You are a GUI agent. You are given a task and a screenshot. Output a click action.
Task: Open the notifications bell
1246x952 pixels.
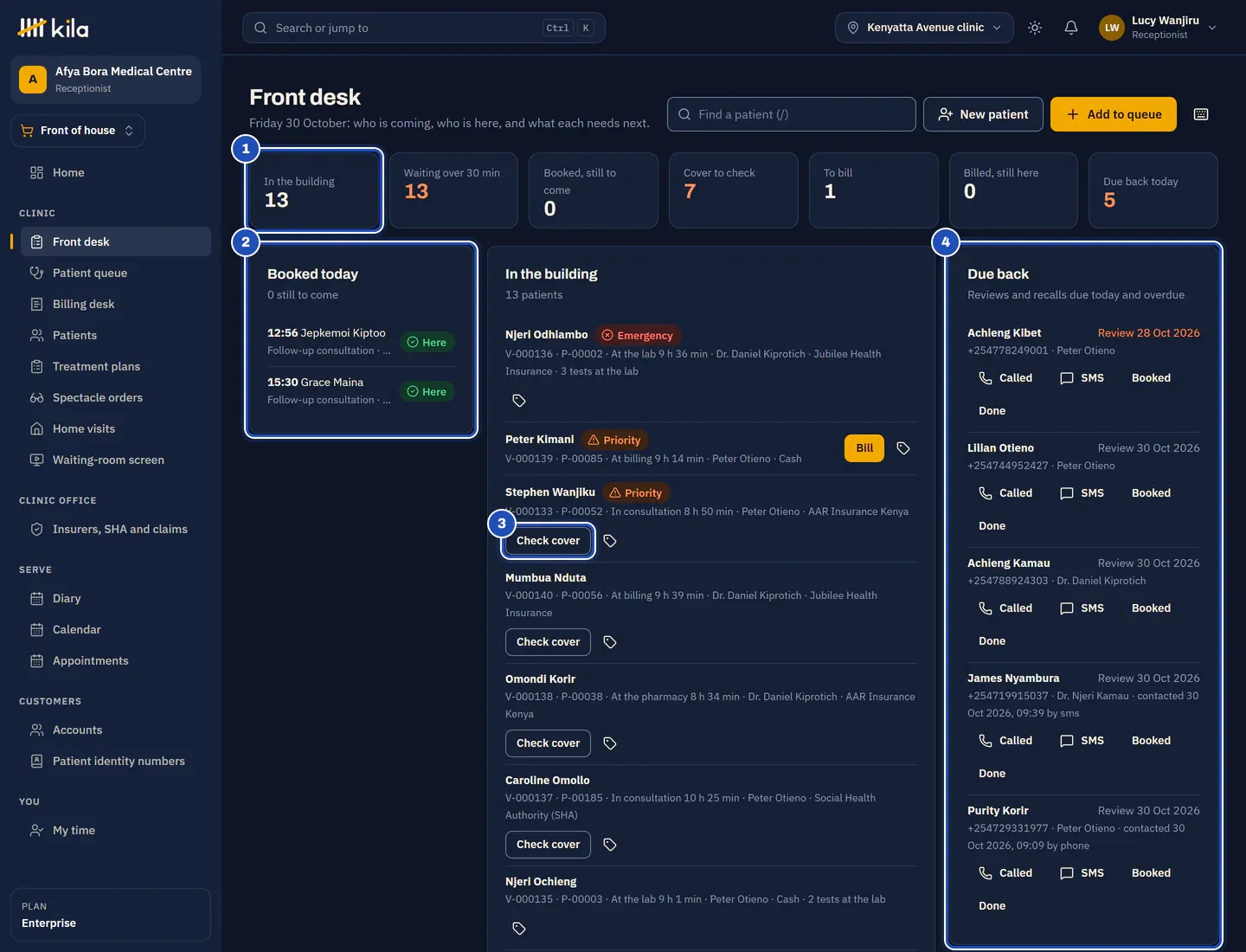click(1071, 28)
